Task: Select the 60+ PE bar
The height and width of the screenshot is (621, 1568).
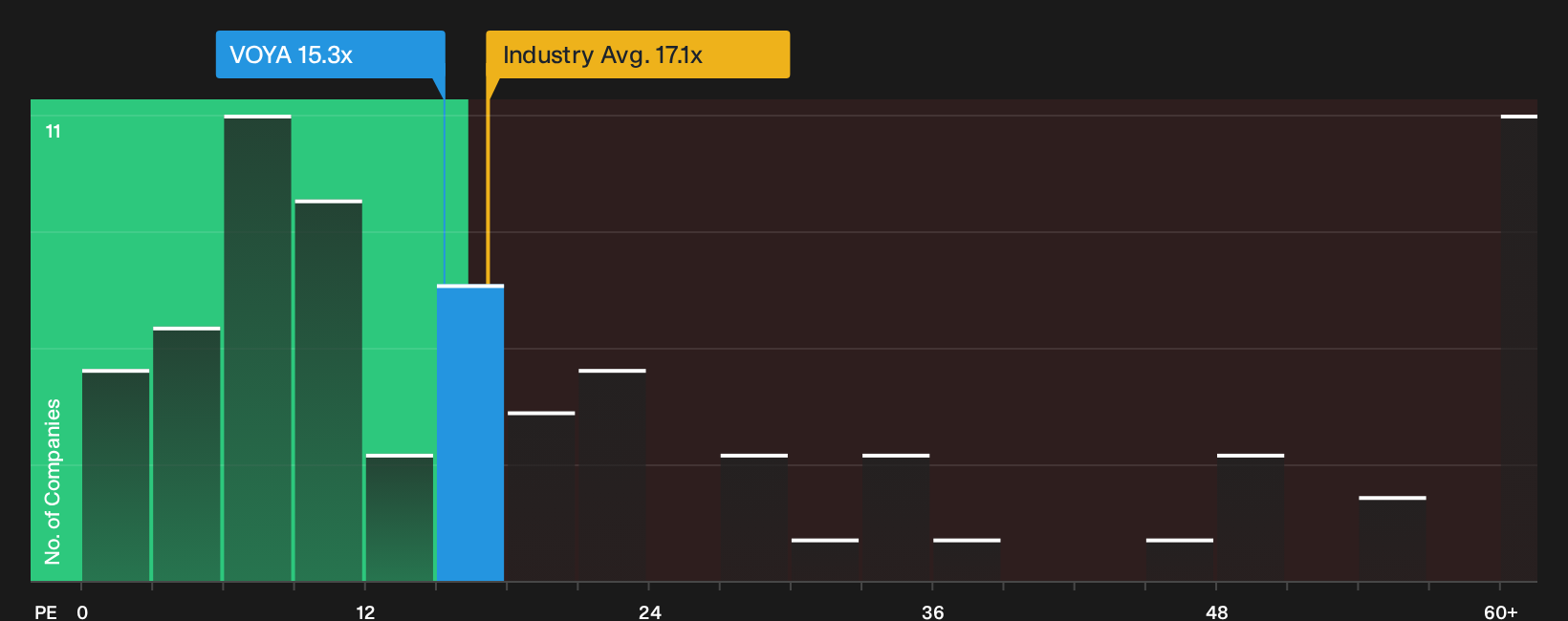Action: tap(1519, 348)
